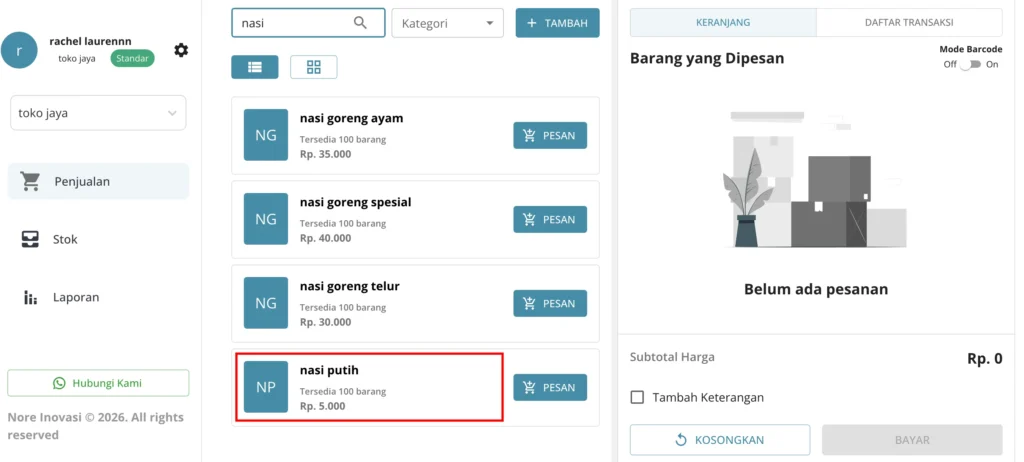The image size is (1024, 462).
Task: Click the search magnifier icon
Action: [360, 23]
